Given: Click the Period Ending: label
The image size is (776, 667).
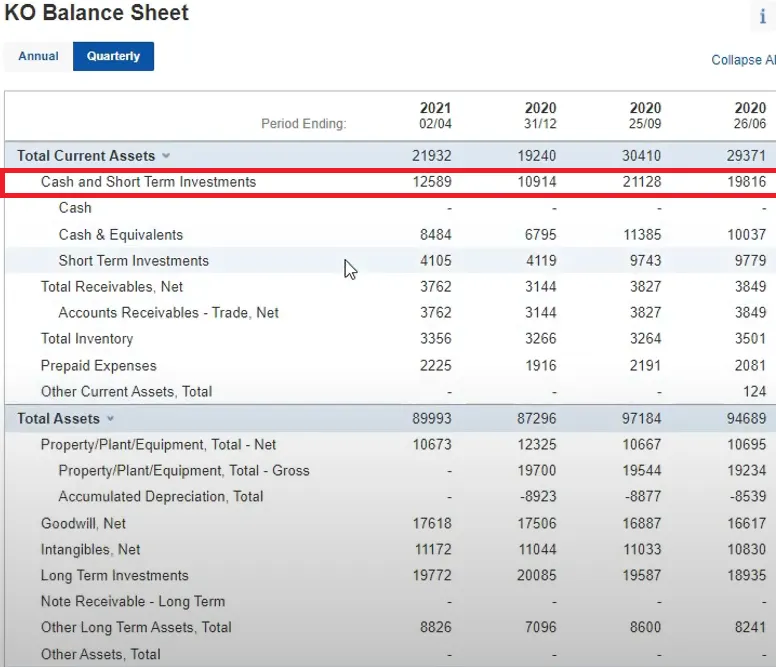Looking at the screenshot, I should (304, 124).
